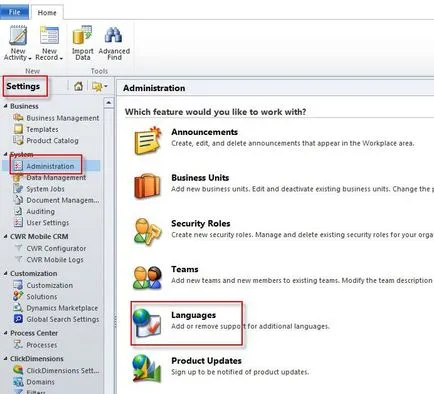Open the Security Roles link
This screenshot has height=394, width=434.
pos(201,223)
